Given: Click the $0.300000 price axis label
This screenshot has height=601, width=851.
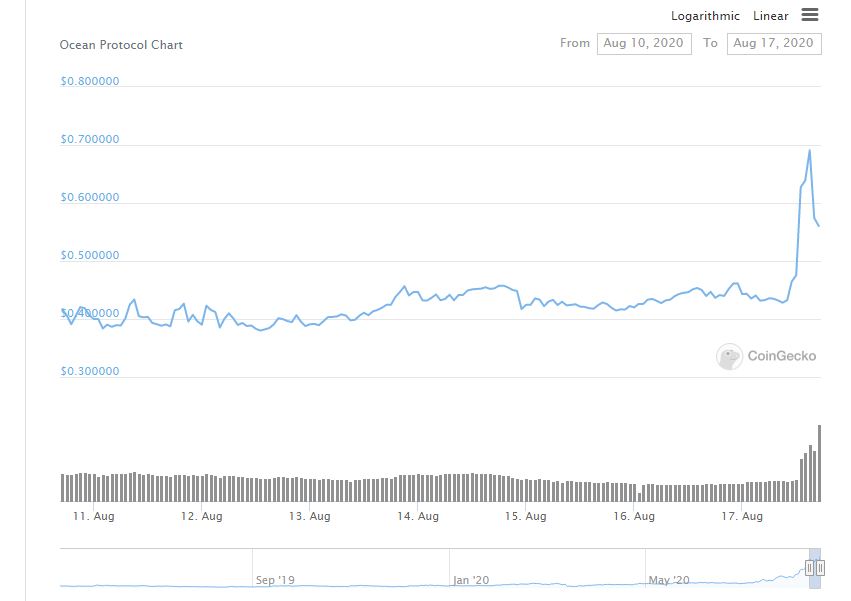Looking at the screenshot, I should pos(90,372).
